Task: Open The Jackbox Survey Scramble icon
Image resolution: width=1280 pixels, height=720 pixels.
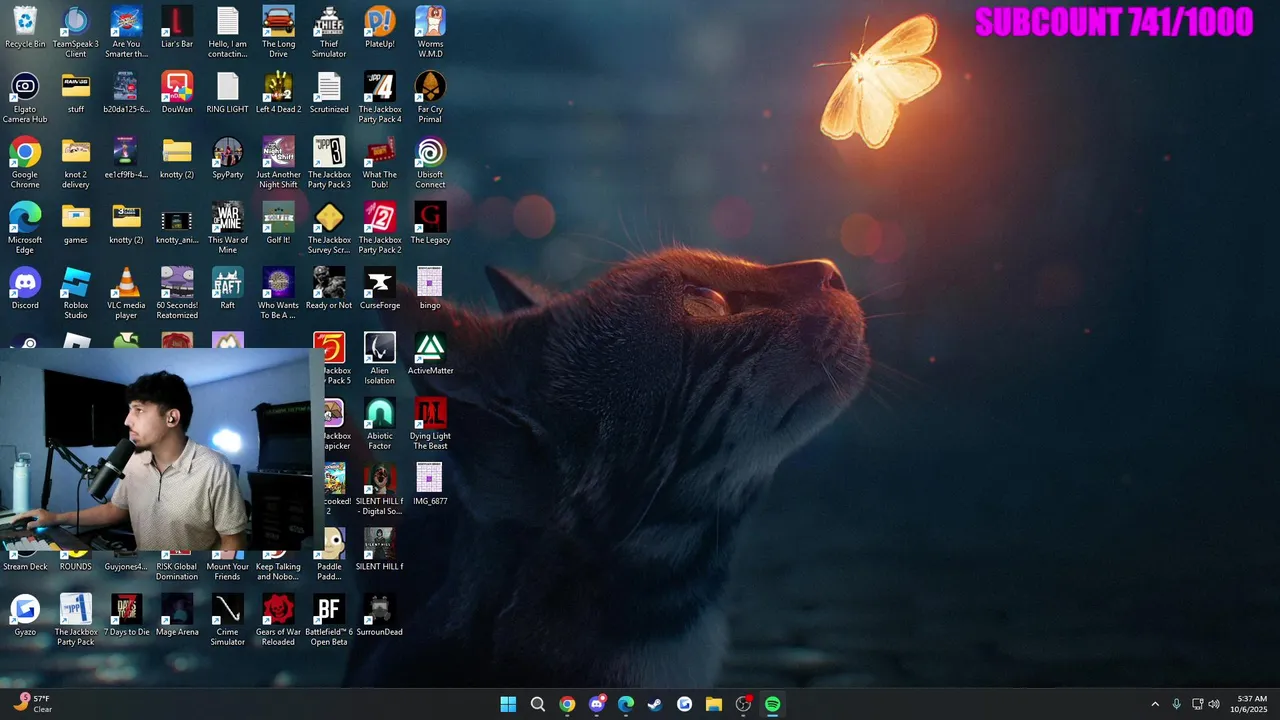Action: click(329, 227)
